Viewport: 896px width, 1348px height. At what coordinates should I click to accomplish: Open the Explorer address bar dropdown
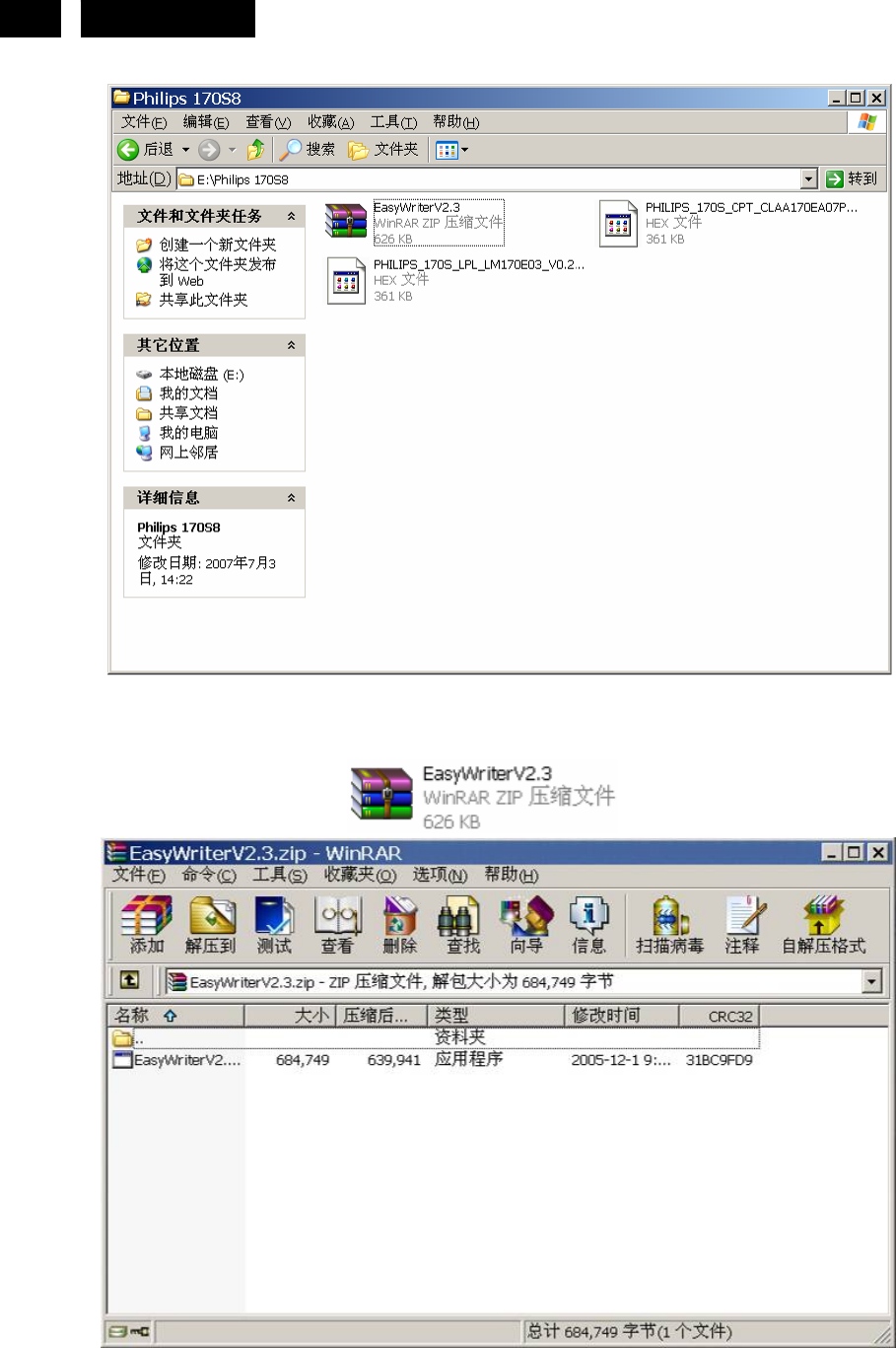pyautogui.click(x=809, y=178)
